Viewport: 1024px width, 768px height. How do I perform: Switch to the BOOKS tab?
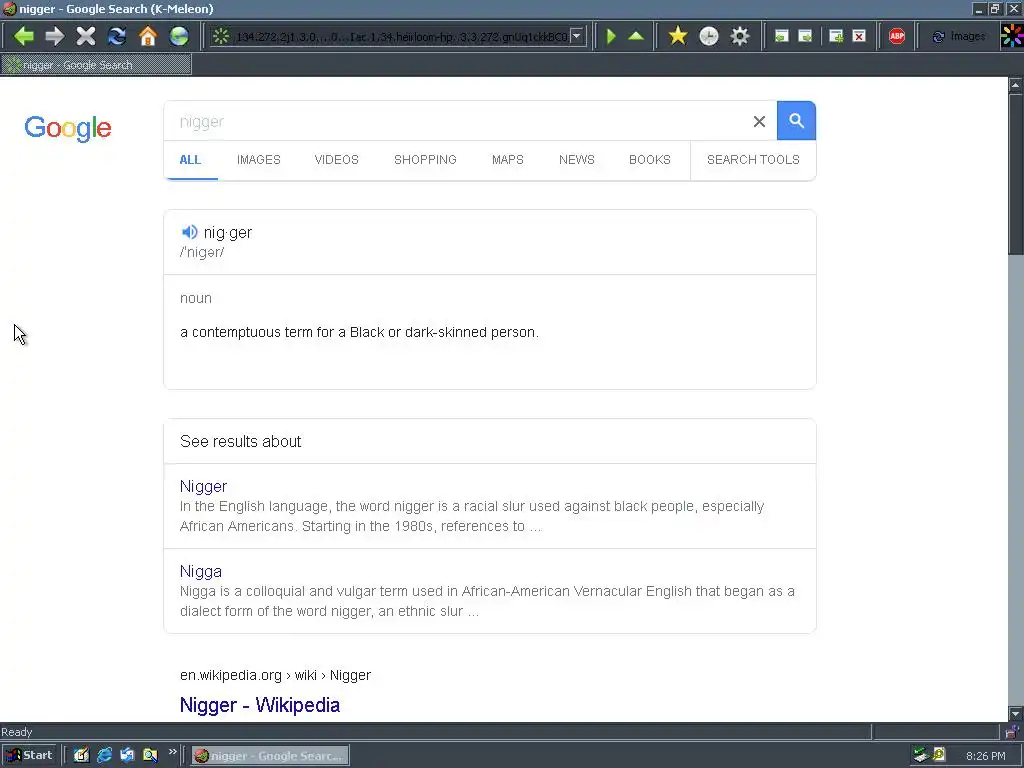pos(650,159)
